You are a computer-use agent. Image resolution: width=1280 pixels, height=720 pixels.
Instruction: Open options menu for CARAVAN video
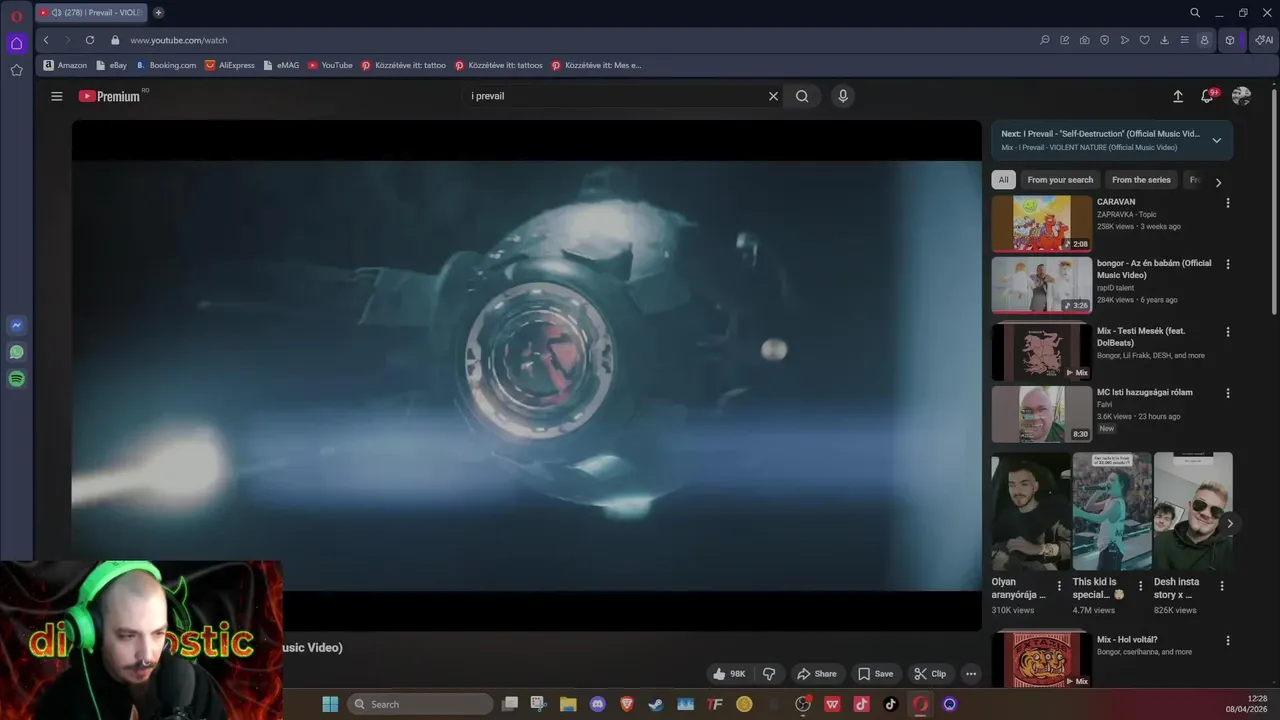click(x=1228, y=203)
